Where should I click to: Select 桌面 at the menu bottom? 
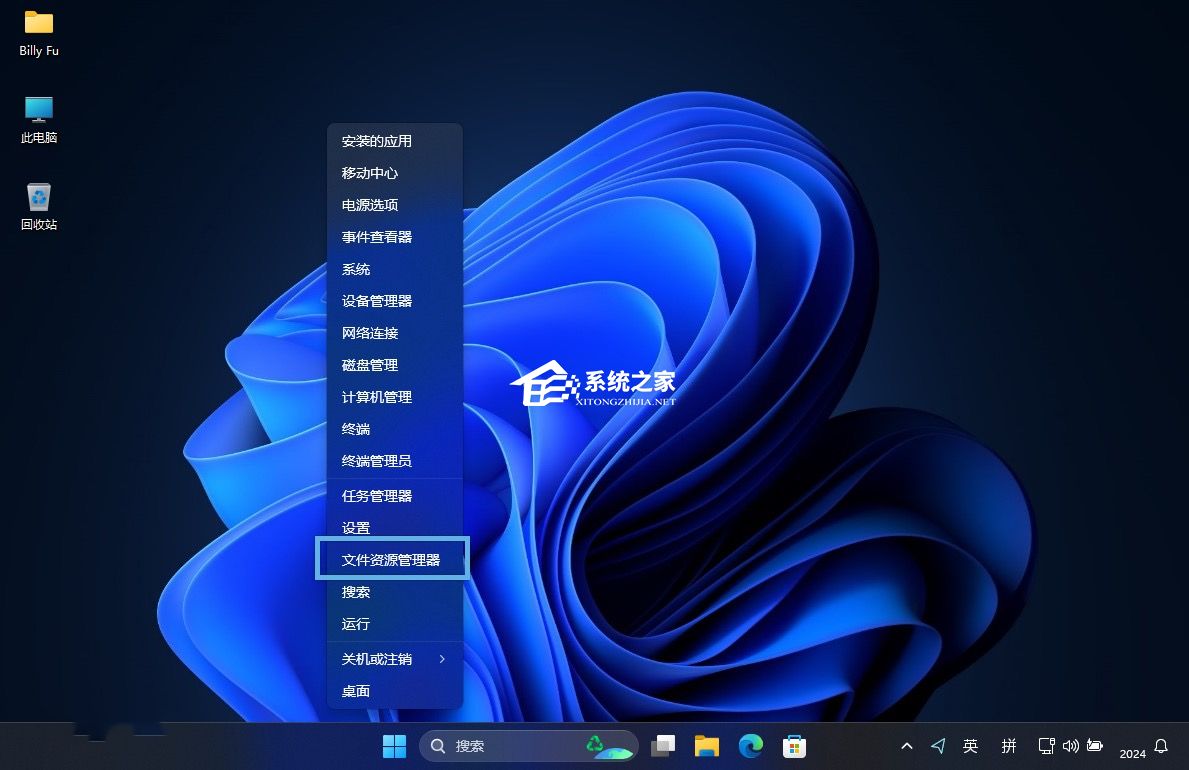pos(394,691)
